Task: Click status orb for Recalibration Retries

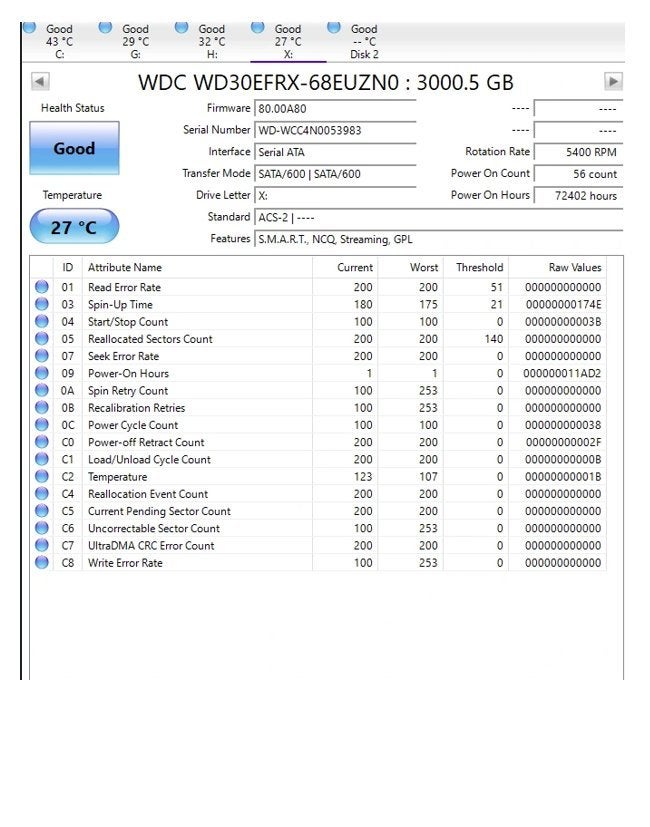Action: pos(42,408)
